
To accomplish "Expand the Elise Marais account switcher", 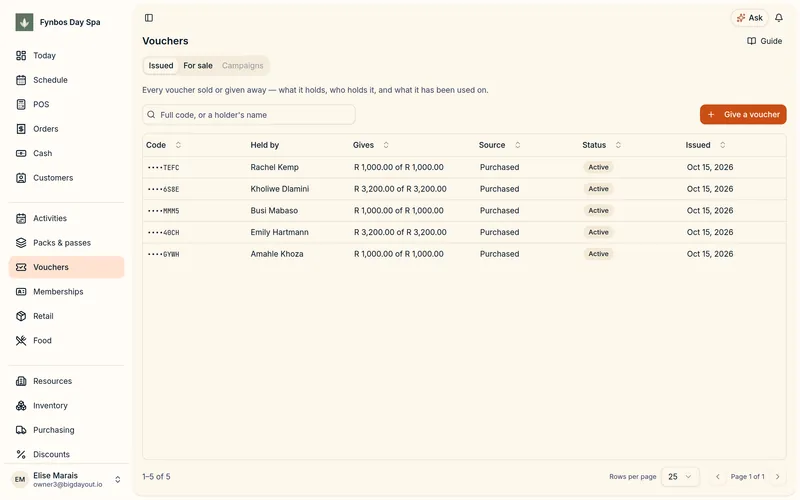I will coord(117,480).
